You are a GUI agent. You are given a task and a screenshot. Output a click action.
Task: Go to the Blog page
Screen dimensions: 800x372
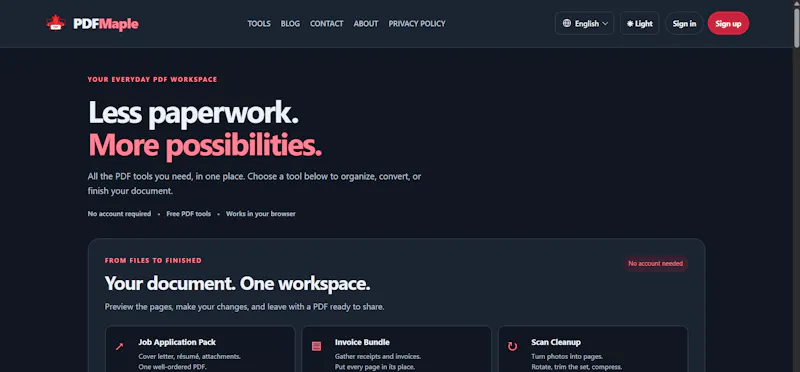click(290, 23)
